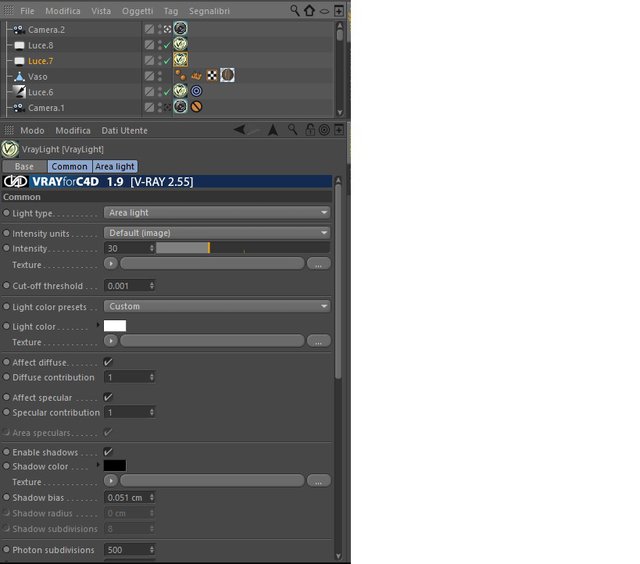Click the VrayLight object icon in header
The height and width of the screenshot is (564, 640).
(10, 149)
